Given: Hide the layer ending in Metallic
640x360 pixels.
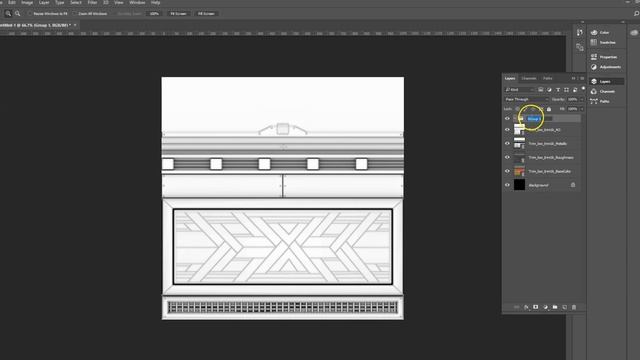Looking at the screenshot, I should 507,143.
